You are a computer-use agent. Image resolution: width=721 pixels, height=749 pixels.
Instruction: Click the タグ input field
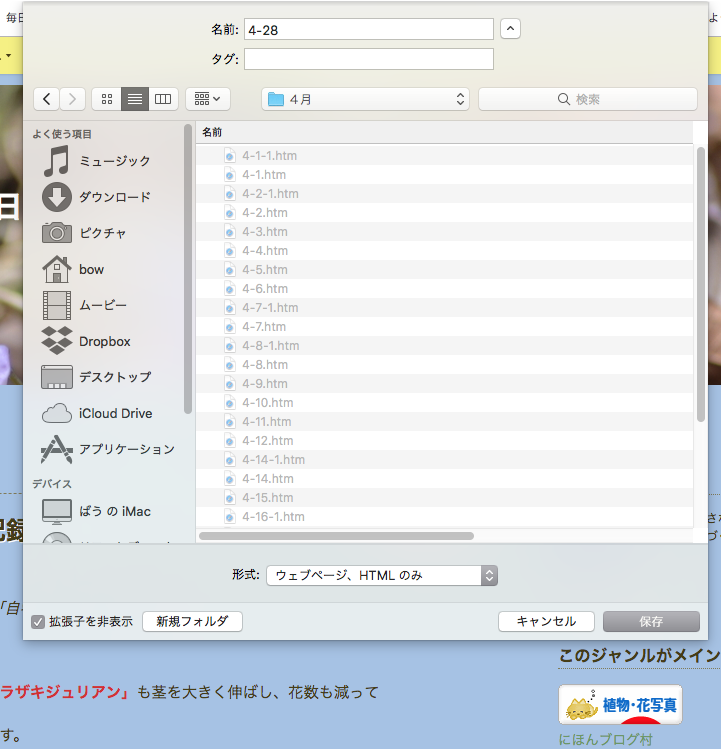pos(368,59)
